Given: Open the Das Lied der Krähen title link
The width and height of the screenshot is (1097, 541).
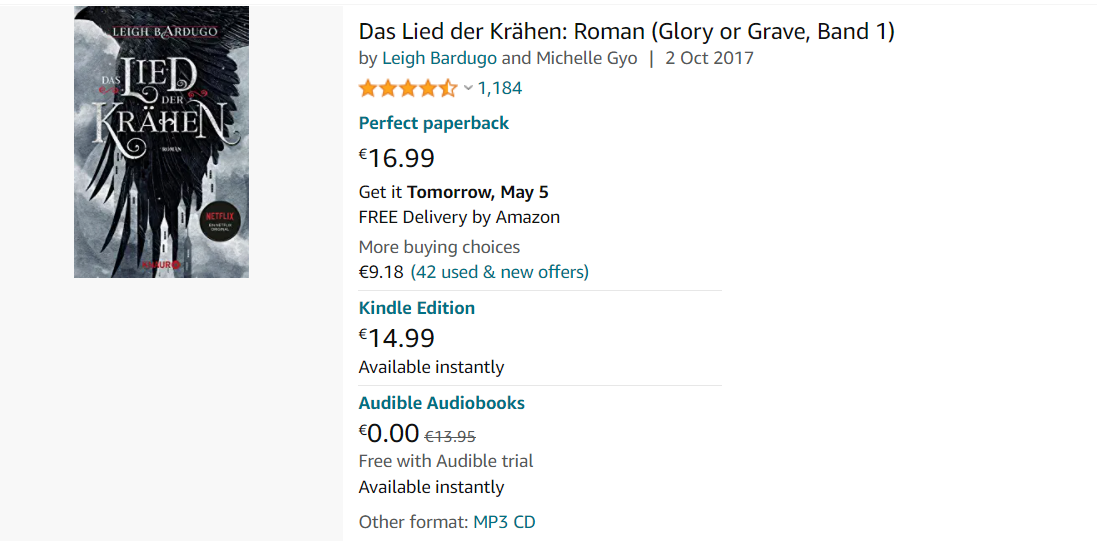Looking at the screenshot, I should coord(626,32).
